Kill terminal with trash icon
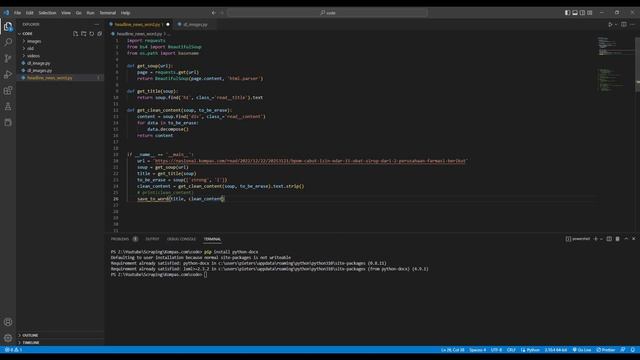Viewport: 640px width, 360px height. [x=618, y=239]
